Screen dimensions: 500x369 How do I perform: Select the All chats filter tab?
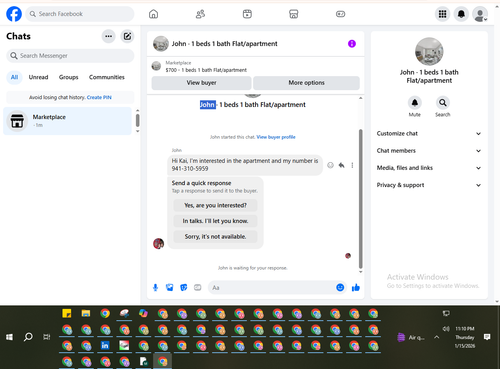[x=14, y=77]
